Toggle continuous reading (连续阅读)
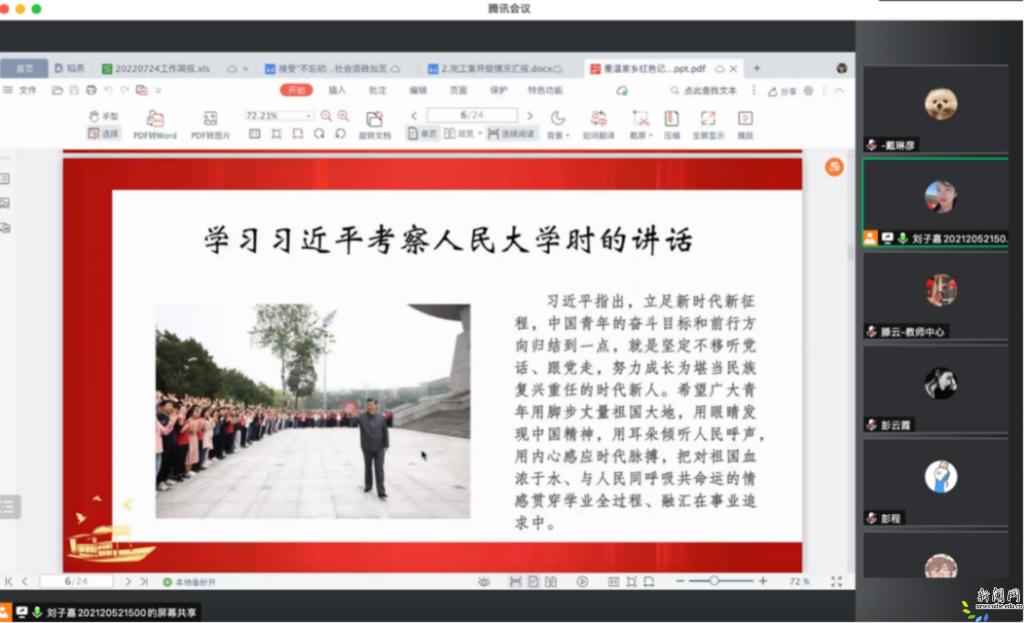Image resolution: width=1024 pixels, height=623 pixels. [511, 134]
